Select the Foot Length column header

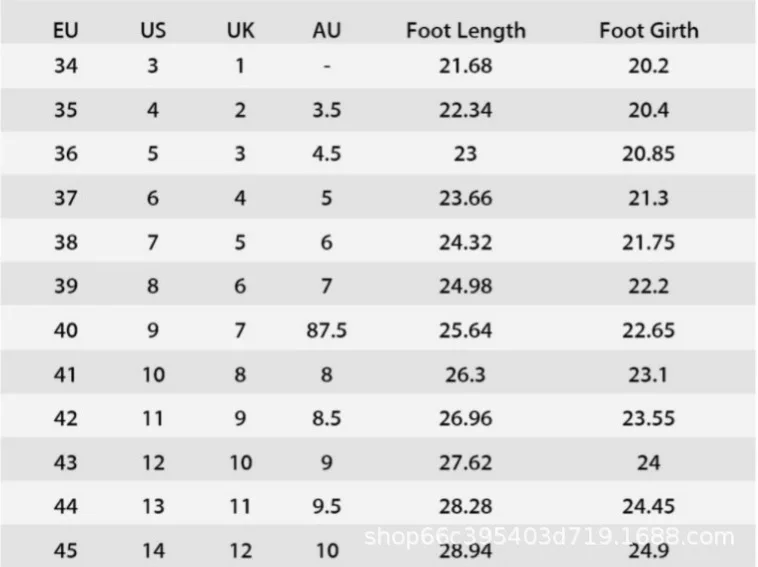[x=465, y=30]
